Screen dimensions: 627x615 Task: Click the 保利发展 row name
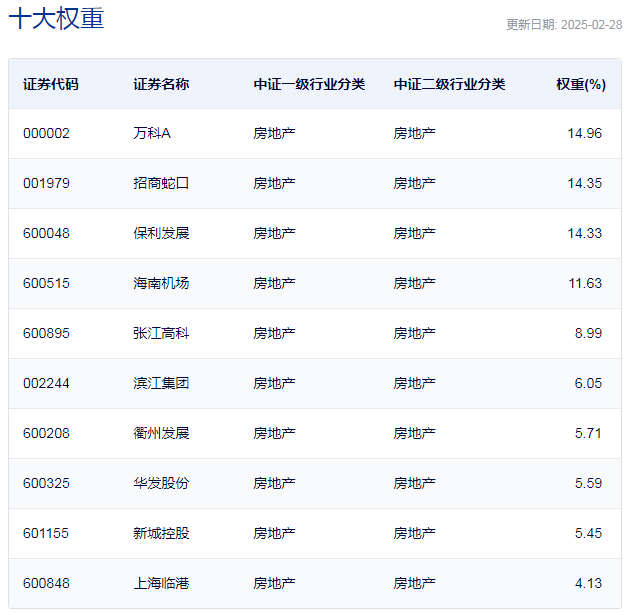tap(161, 233)
